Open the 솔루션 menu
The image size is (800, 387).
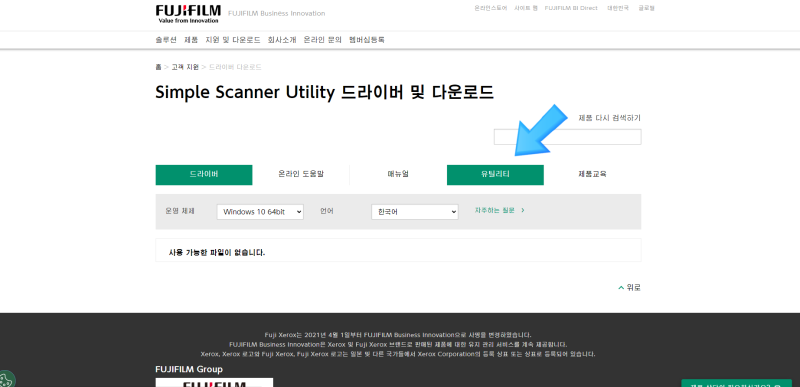tap(166, 40)
